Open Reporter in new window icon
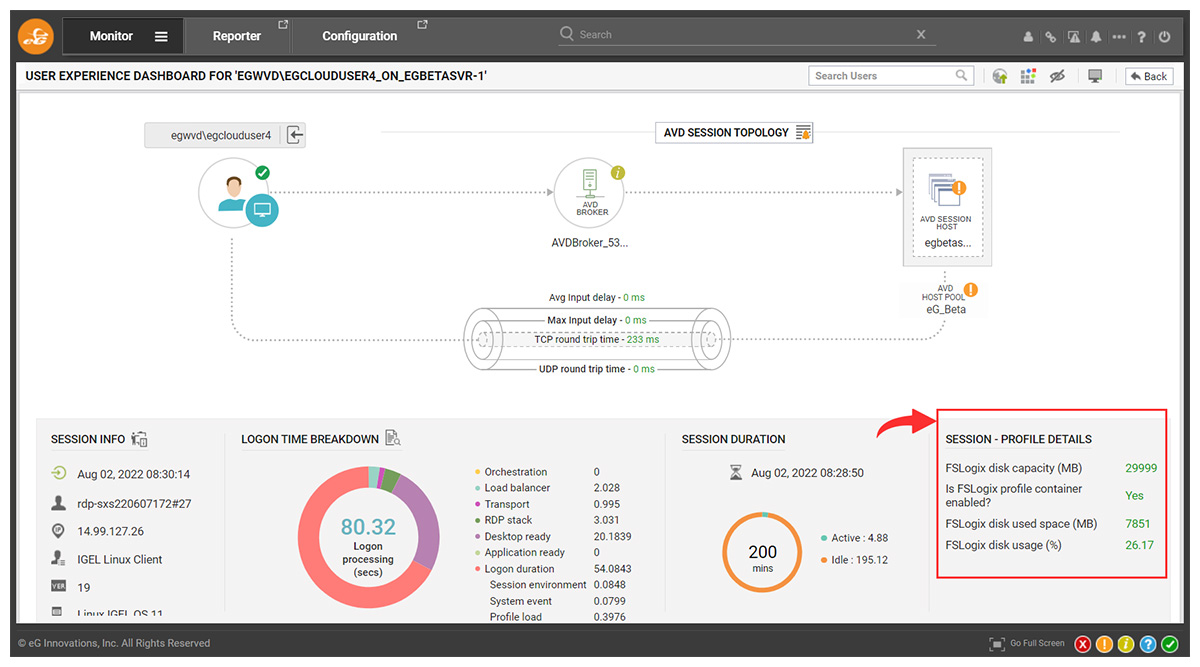1200x667 pixels. click(x=283, y=25)
